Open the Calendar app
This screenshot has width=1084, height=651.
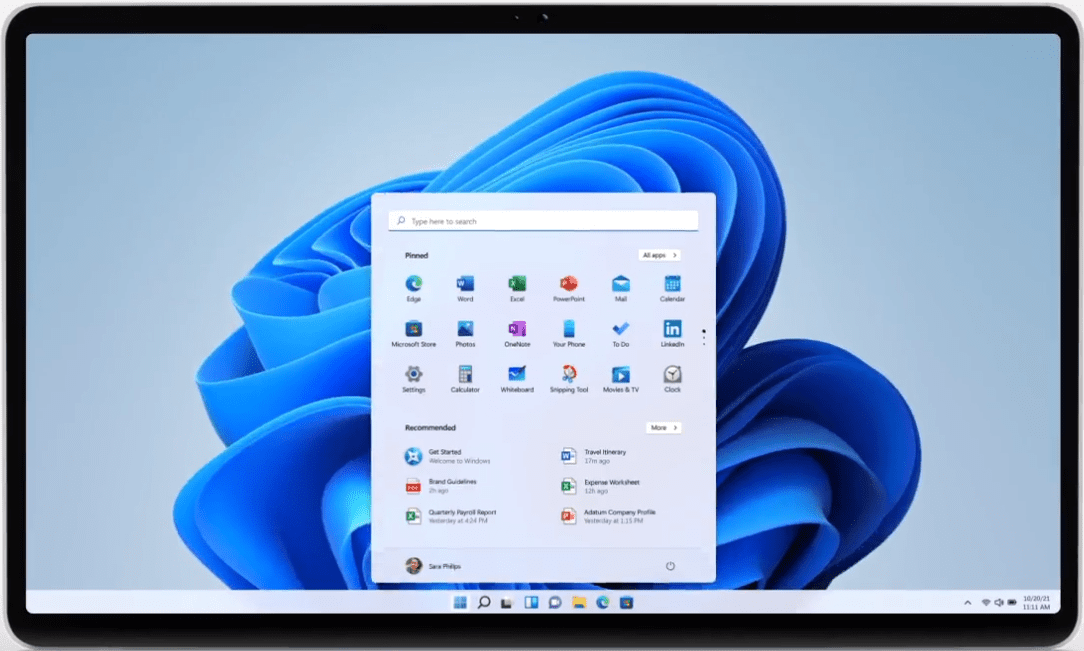coord(673,288)
